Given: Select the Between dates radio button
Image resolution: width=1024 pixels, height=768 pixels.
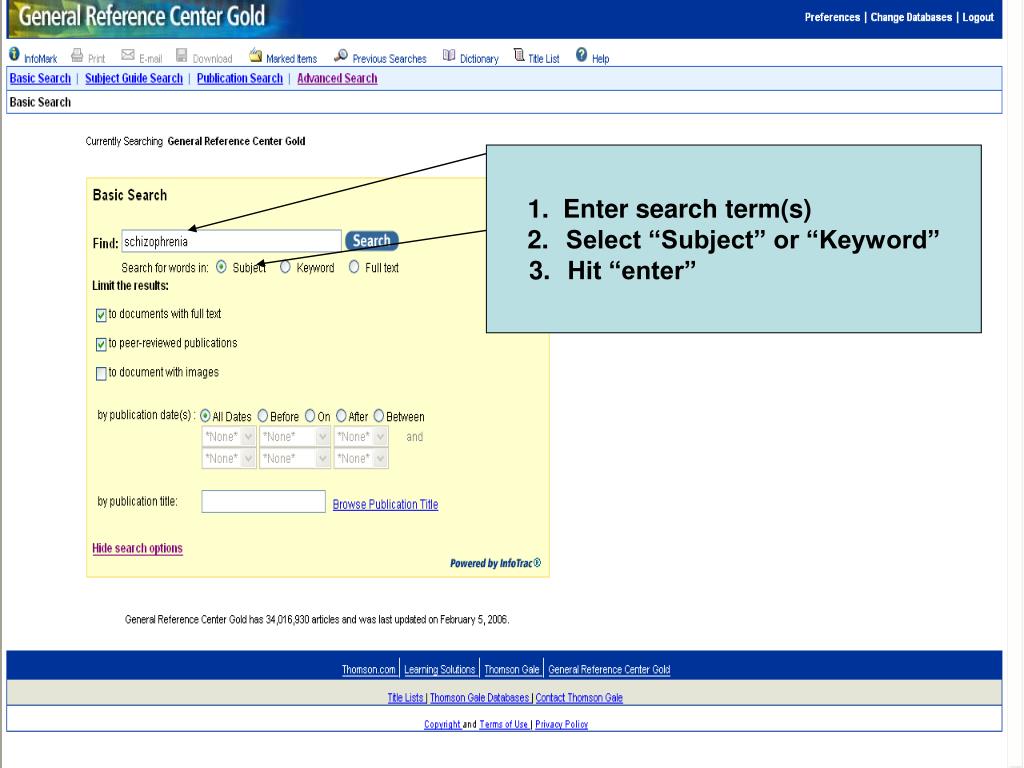Looking at the screenshot, I should [x=379, y=415].
